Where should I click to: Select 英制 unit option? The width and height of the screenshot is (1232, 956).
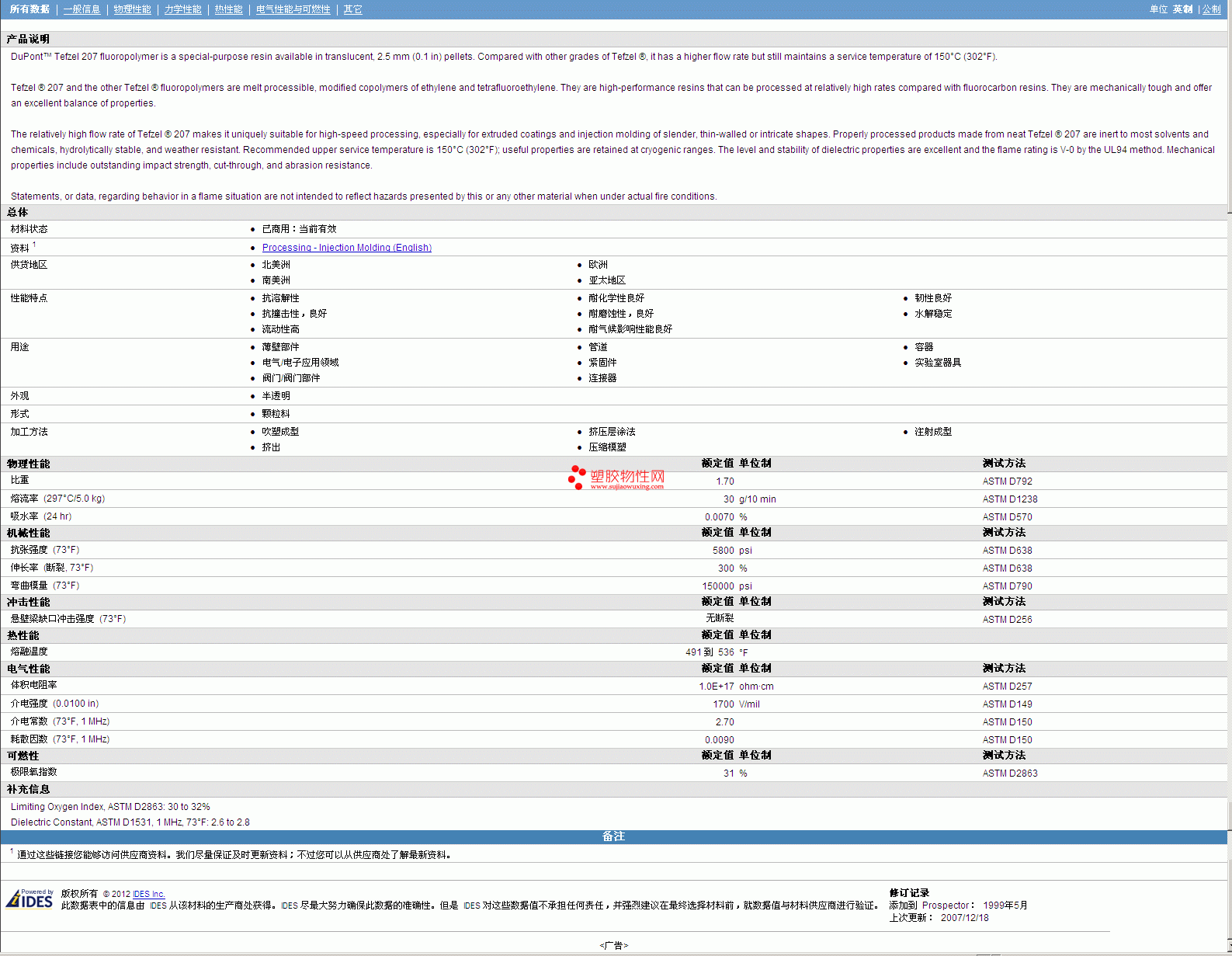pos(1182,9)
